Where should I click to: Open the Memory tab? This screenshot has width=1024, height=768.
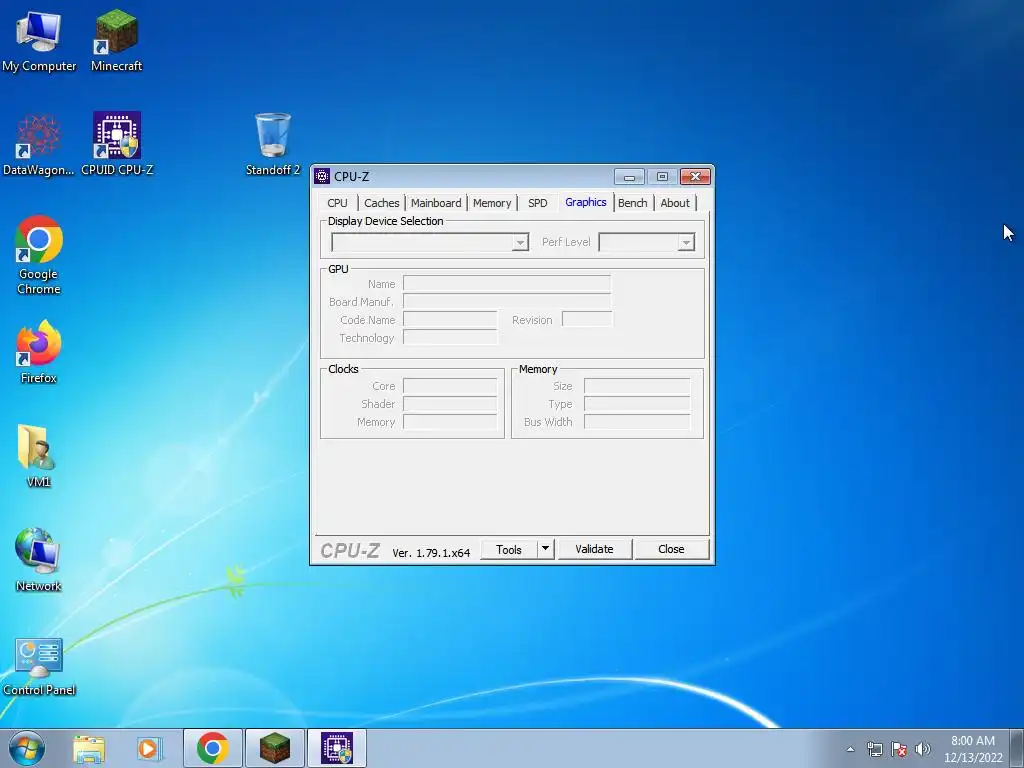click(x=492, y=203)
